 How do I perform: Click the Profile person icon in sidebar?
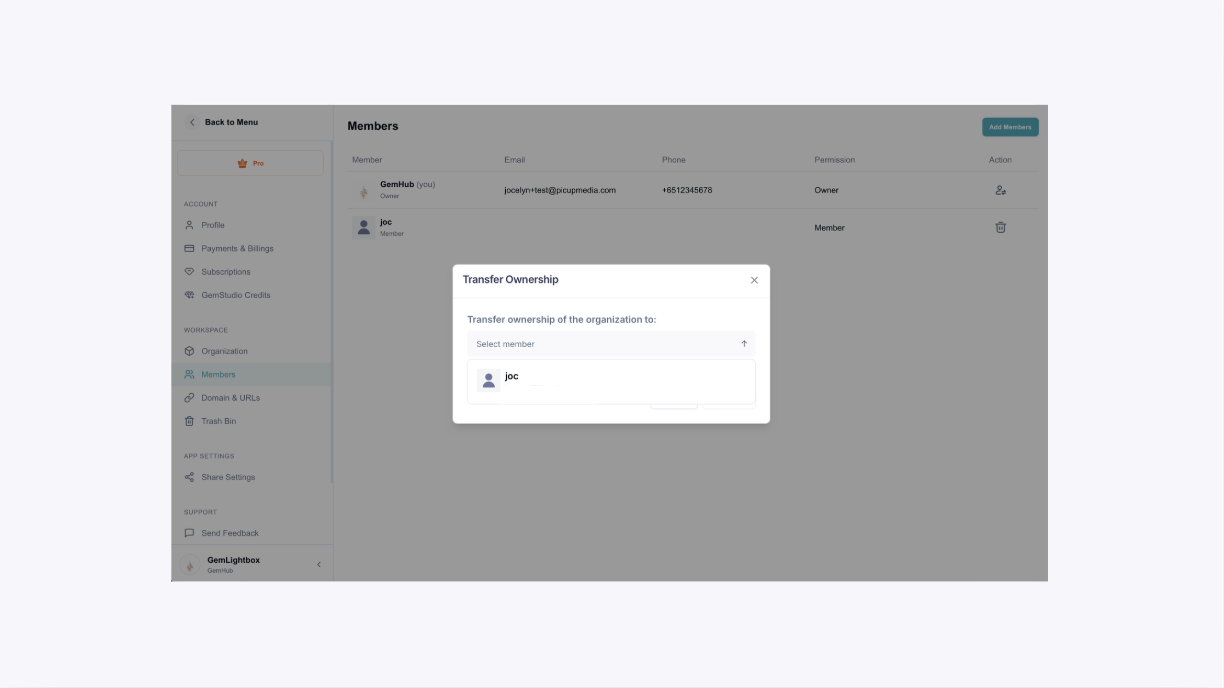click(189, 225)
